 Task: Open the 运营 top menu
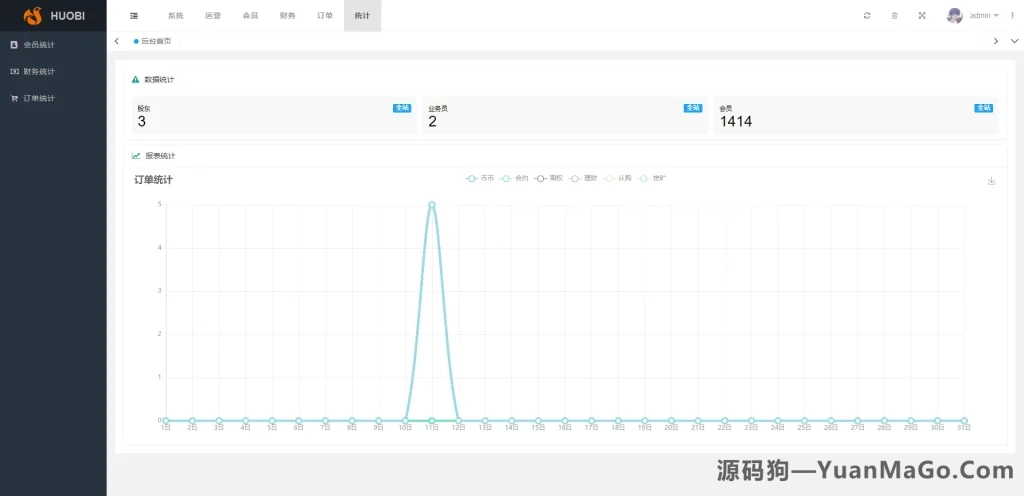click(x=213, y=16)
